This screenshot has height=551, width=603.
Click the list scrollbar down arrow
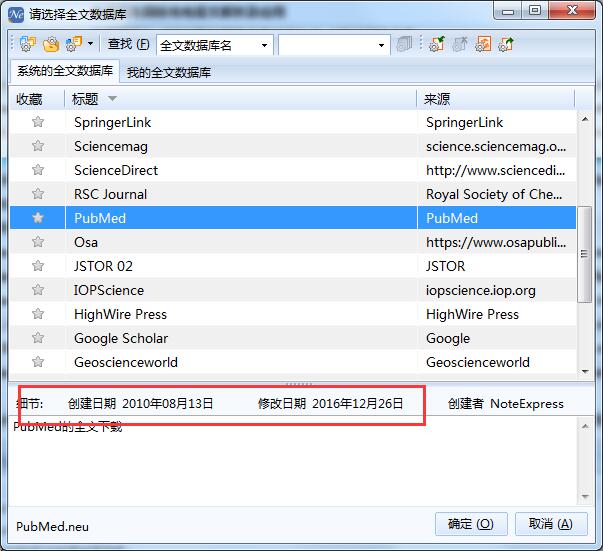click(x=585, y=371)
